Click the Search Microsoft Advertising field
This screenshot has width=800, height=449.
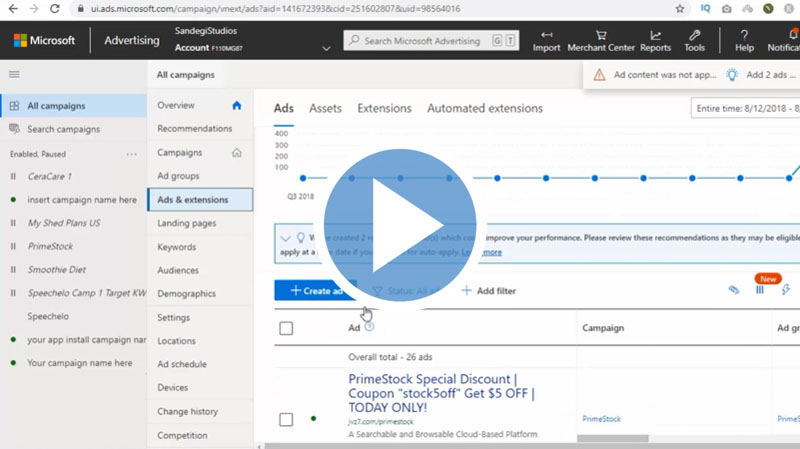click(431, 41)
